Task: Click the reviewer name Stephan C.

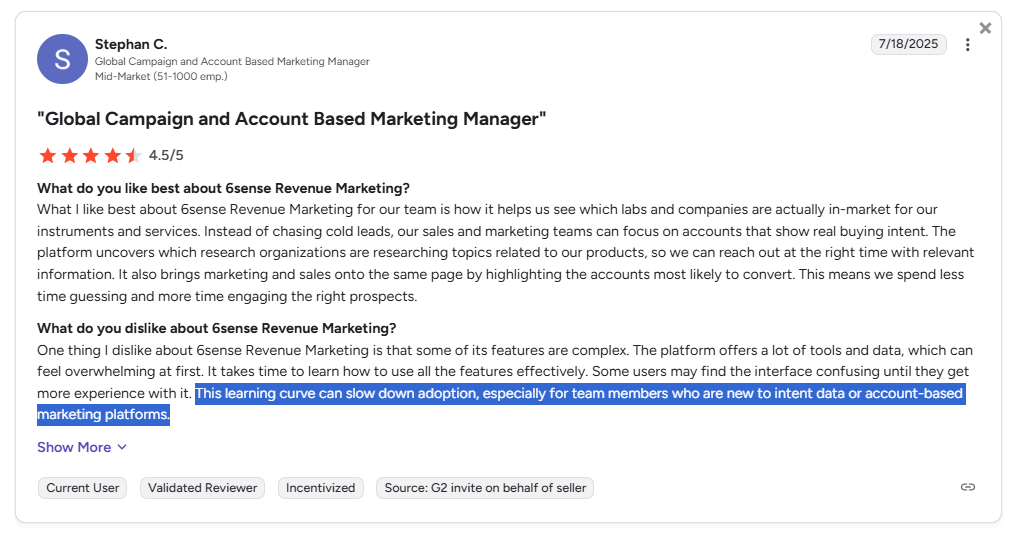Action: (x=131, y=44)
